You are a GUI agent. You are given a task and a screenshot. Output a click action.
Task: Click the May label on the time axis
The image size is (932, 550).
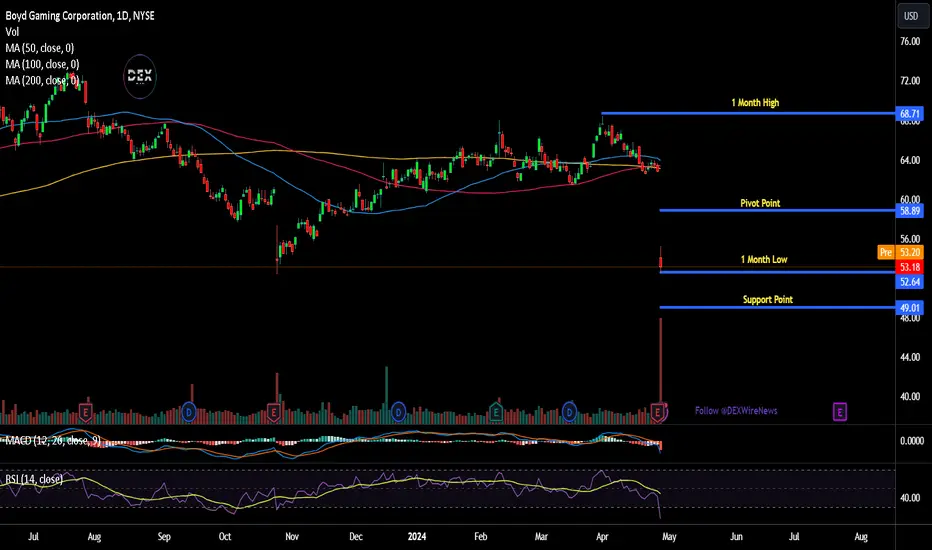669,536
